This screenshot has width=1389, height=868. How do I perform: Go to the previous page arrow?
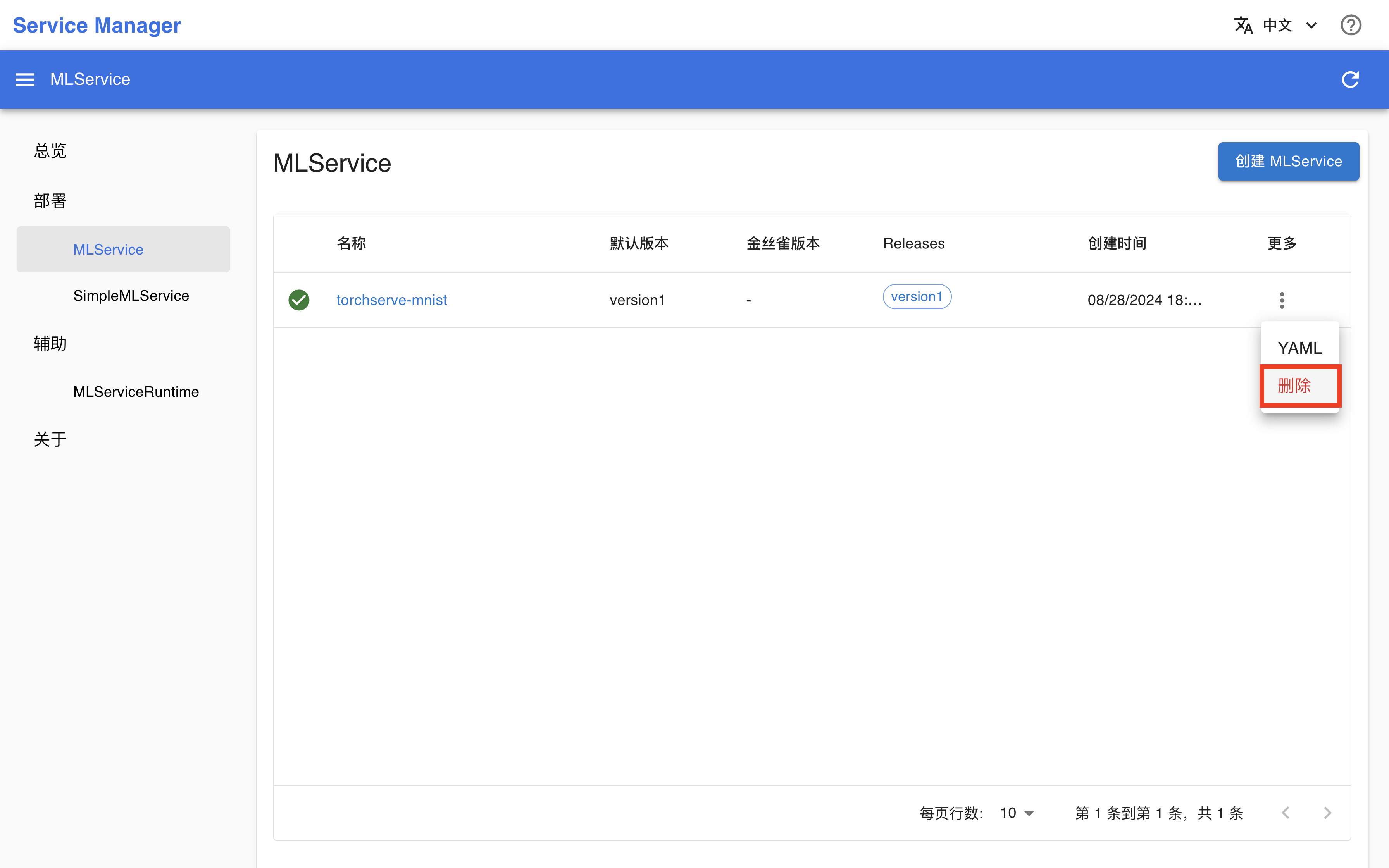1286,812
